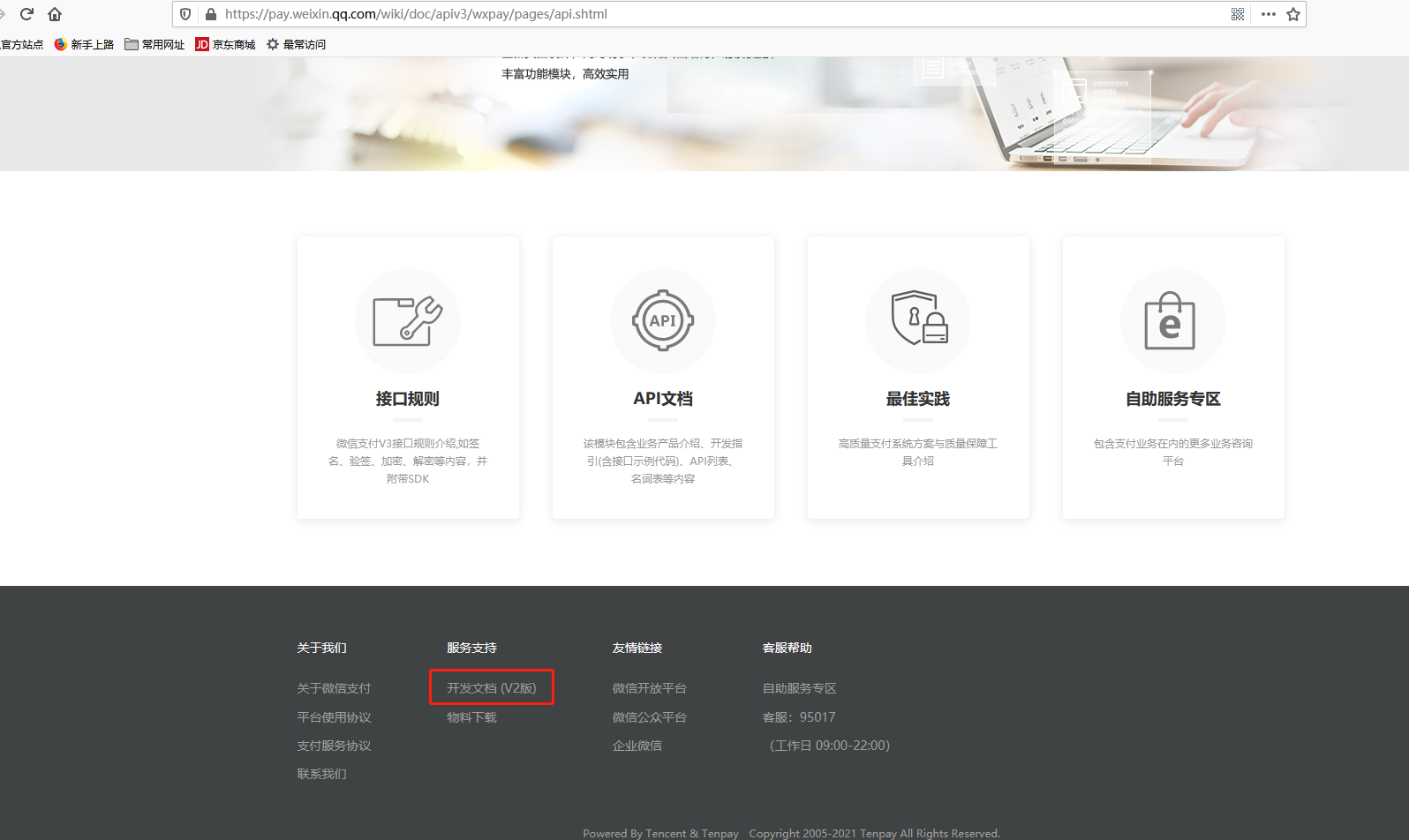Click the 微信支付V3接口规则 description text
This screenshot has width=1409, height=840.
[x=408, y=461]
